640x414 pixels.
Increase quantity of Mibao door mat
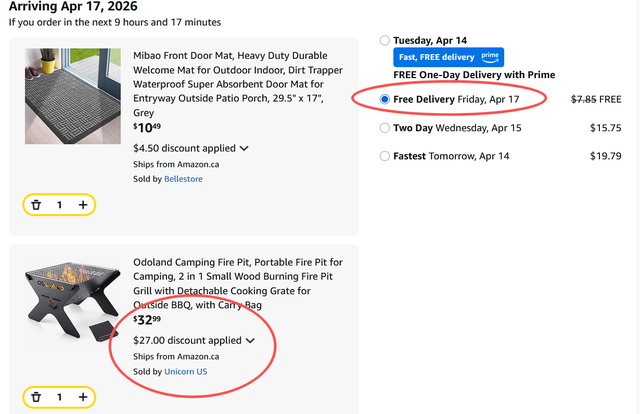click(83, 205)
